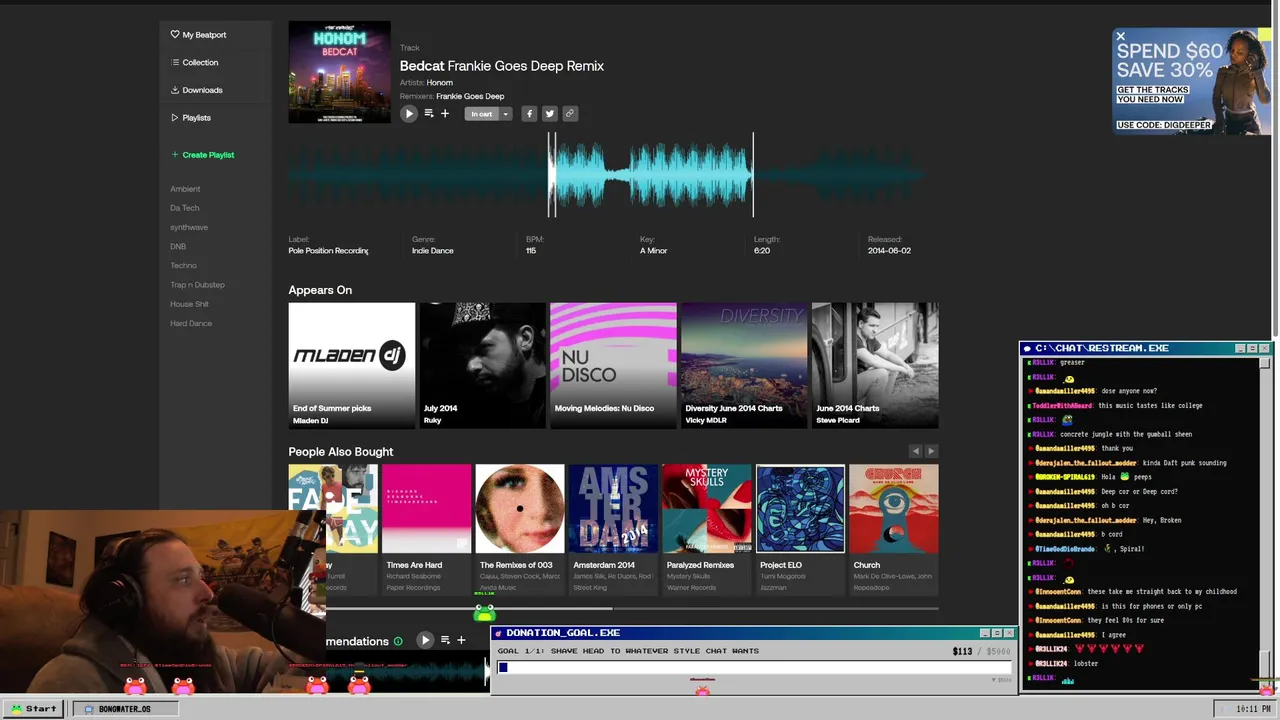
Task: Click Create Playlist
Action: (202, 155)
